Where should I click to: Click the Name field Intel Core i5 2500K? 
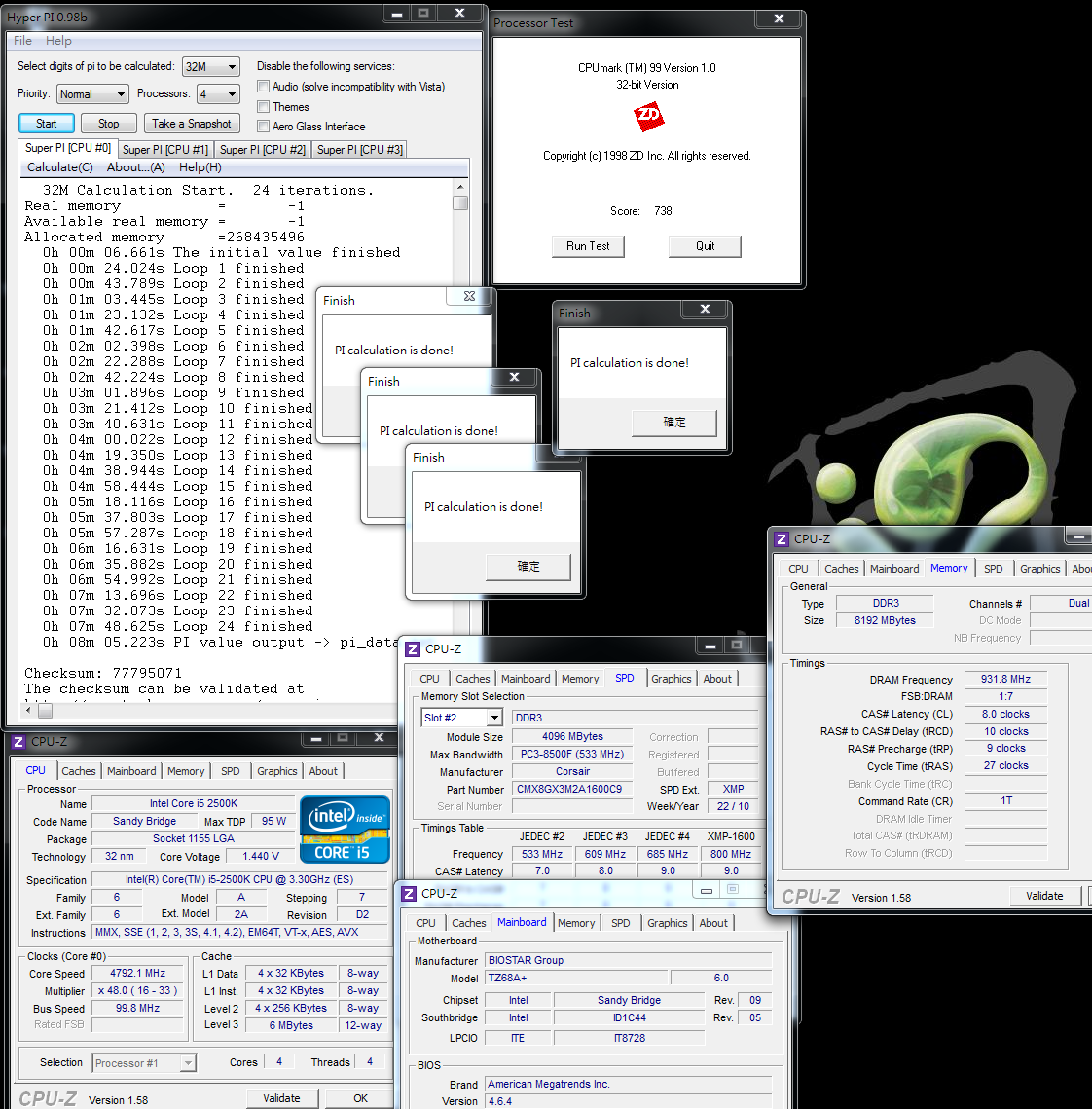coord(194,803)
